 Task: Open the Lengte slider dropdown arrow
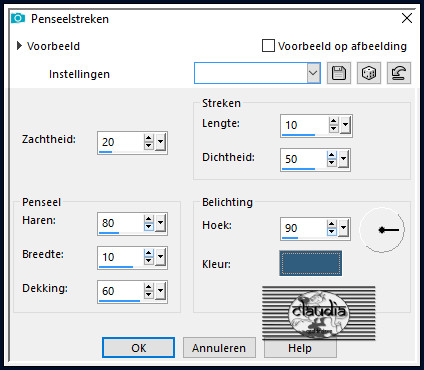[345, 125]
